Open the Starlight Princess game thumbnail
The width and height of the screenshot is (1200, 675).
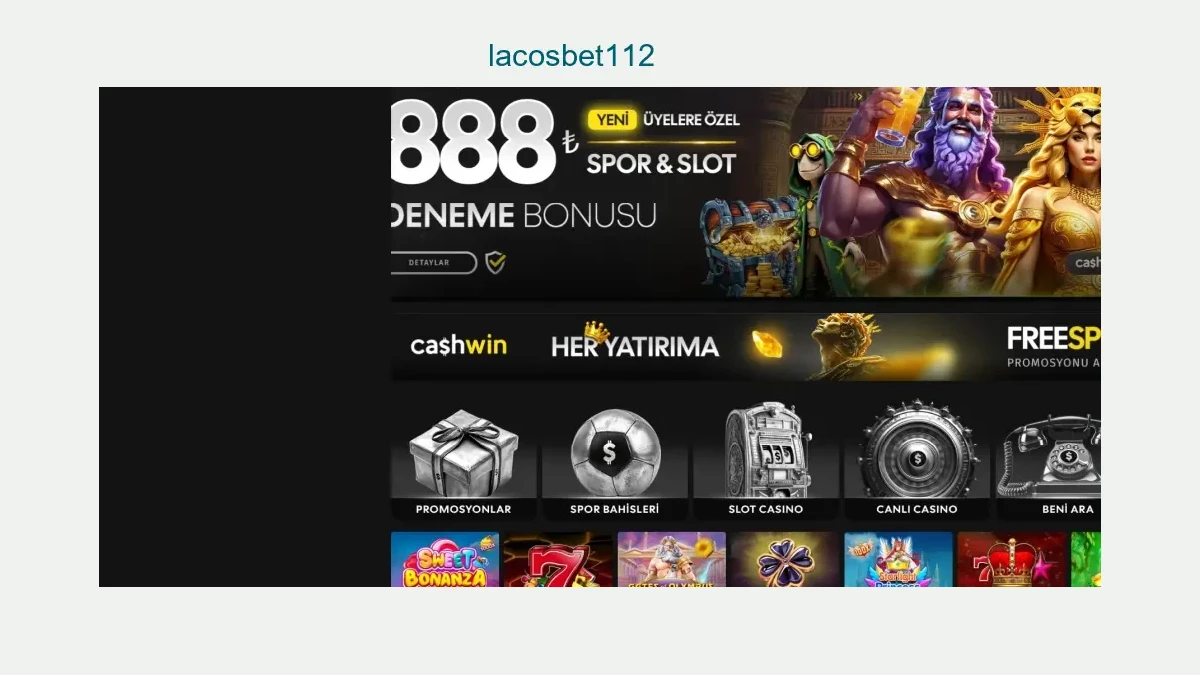[898, 559]
